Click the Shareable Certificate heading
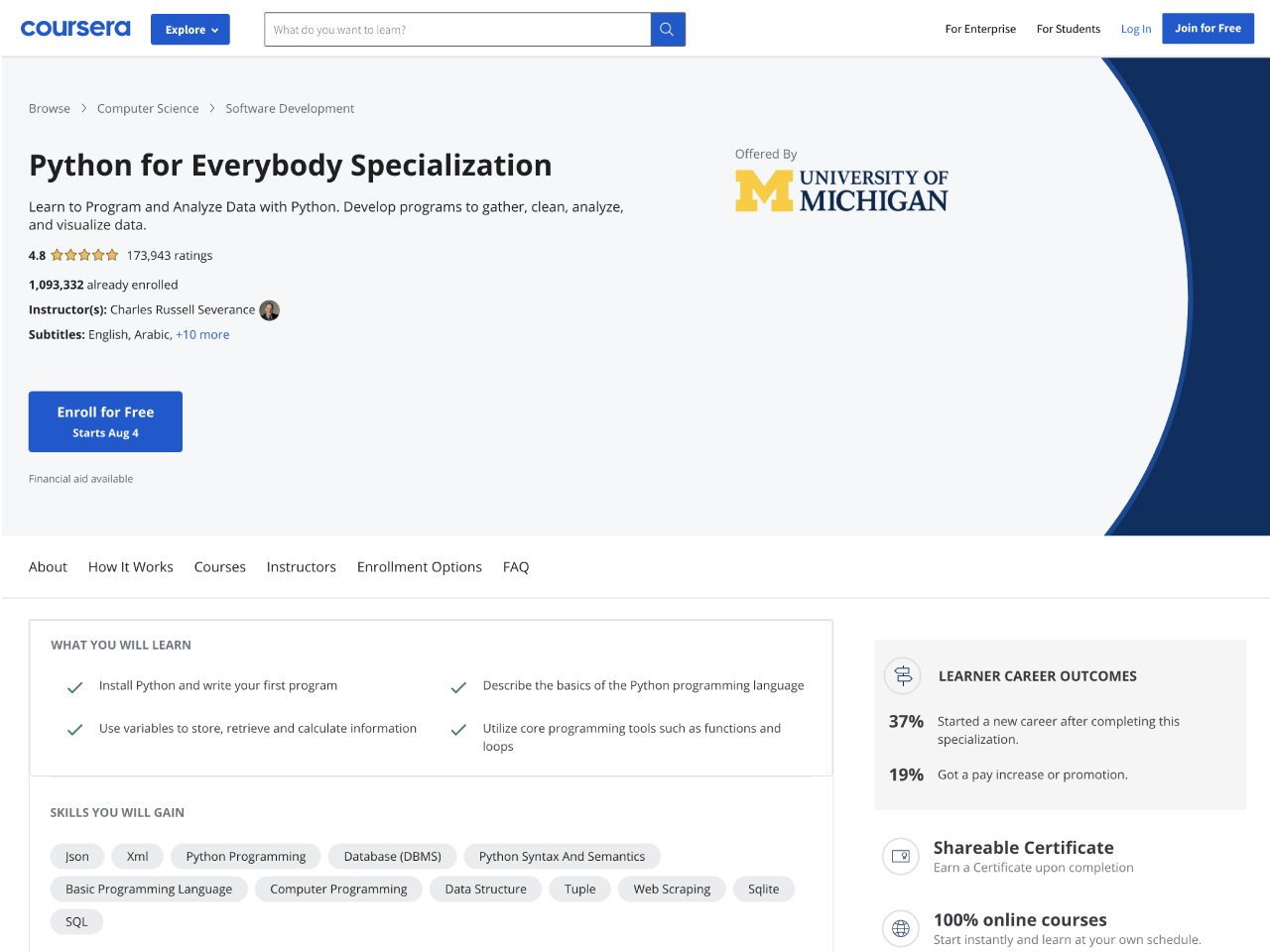The image size is (1270, 952). pos(1024,848)
